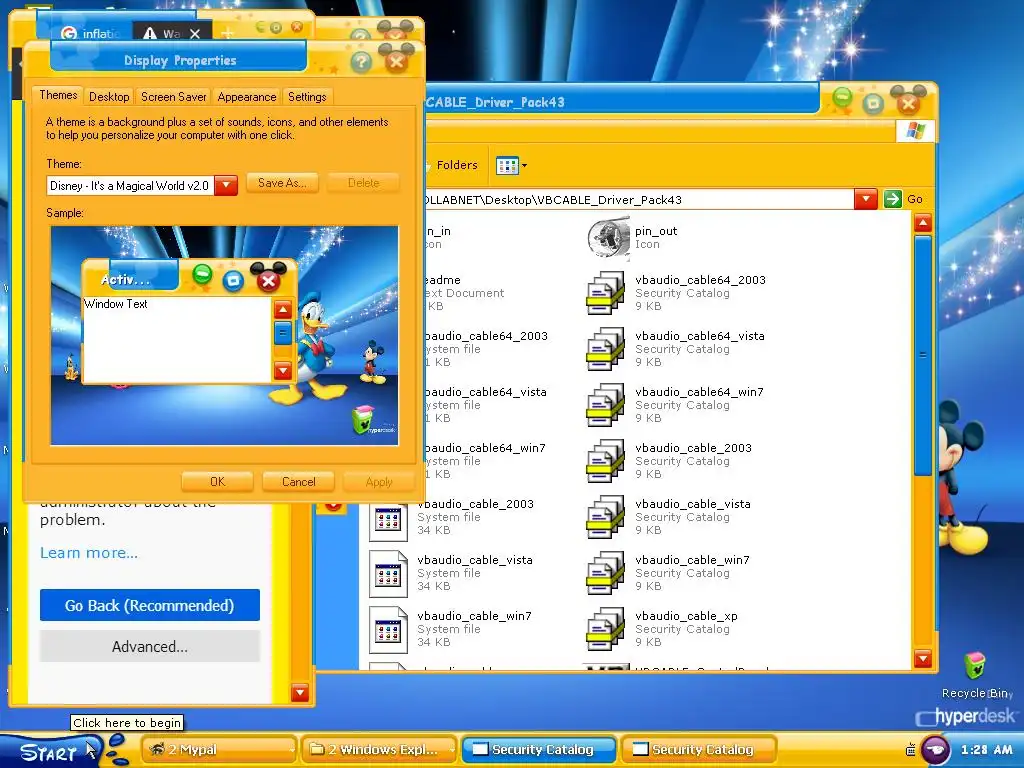Click the Recycle Bin desktop icon
The height and width of the screenshot is (768, 1024).
click(x=976, y=666)
